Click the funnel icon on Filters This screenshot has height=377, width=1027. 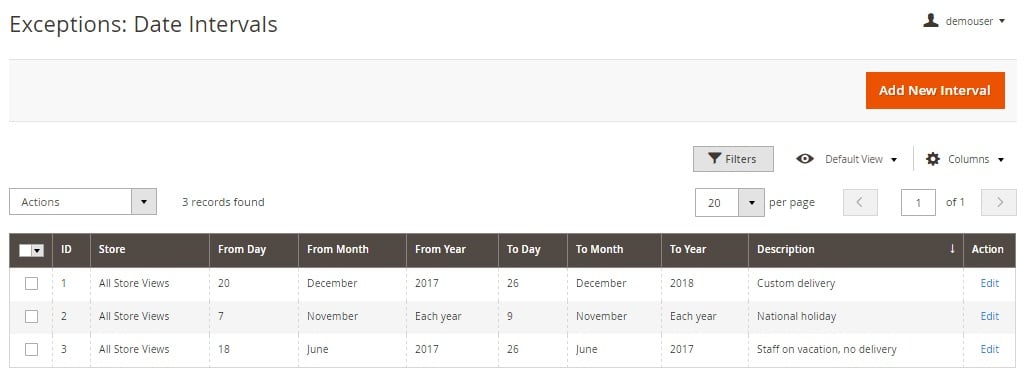(715, 159)
